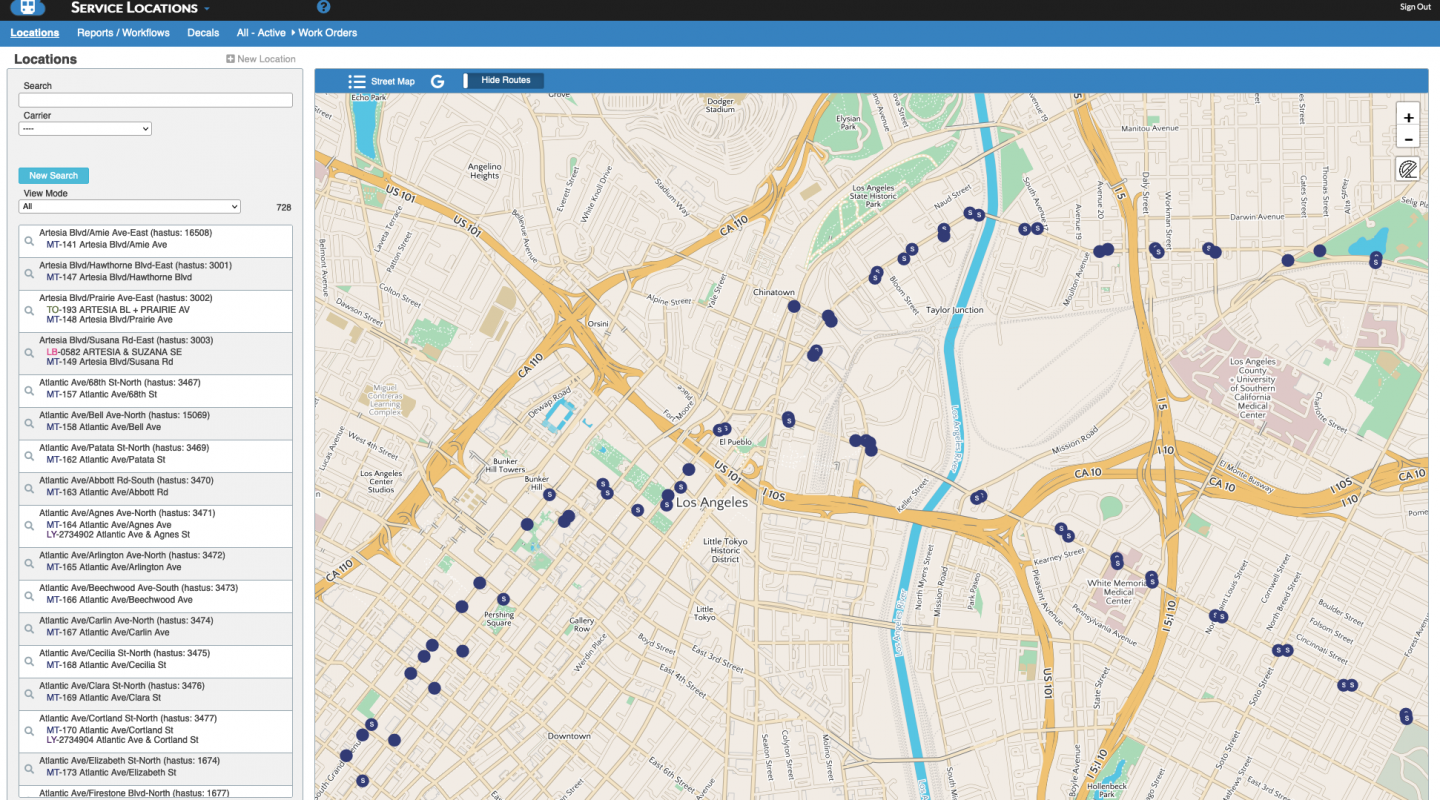This screenshot has width=1440, height=800.
Task: Click the map marker beside the Chinatown label
Action: (x=794, y=307)
